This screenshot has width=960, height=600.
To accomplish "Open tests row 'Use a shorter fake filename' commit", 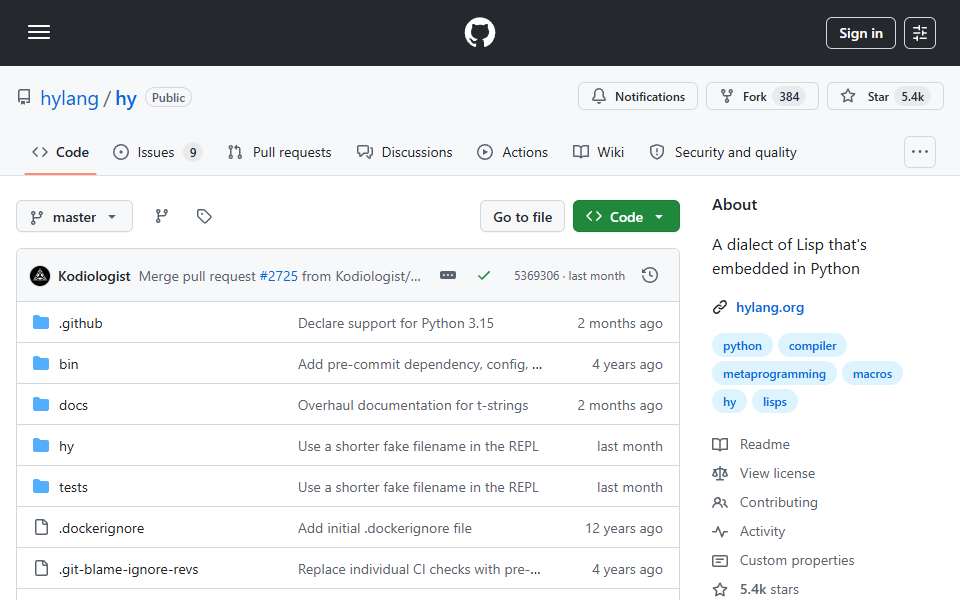I will 418,487.
